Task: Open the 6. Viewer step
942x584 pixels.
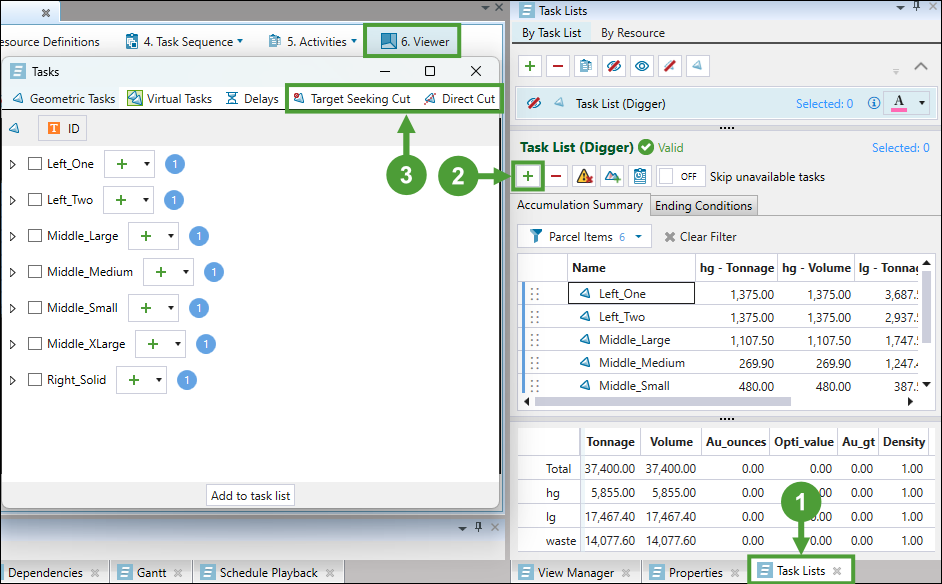Action: [x=414, y=42]
